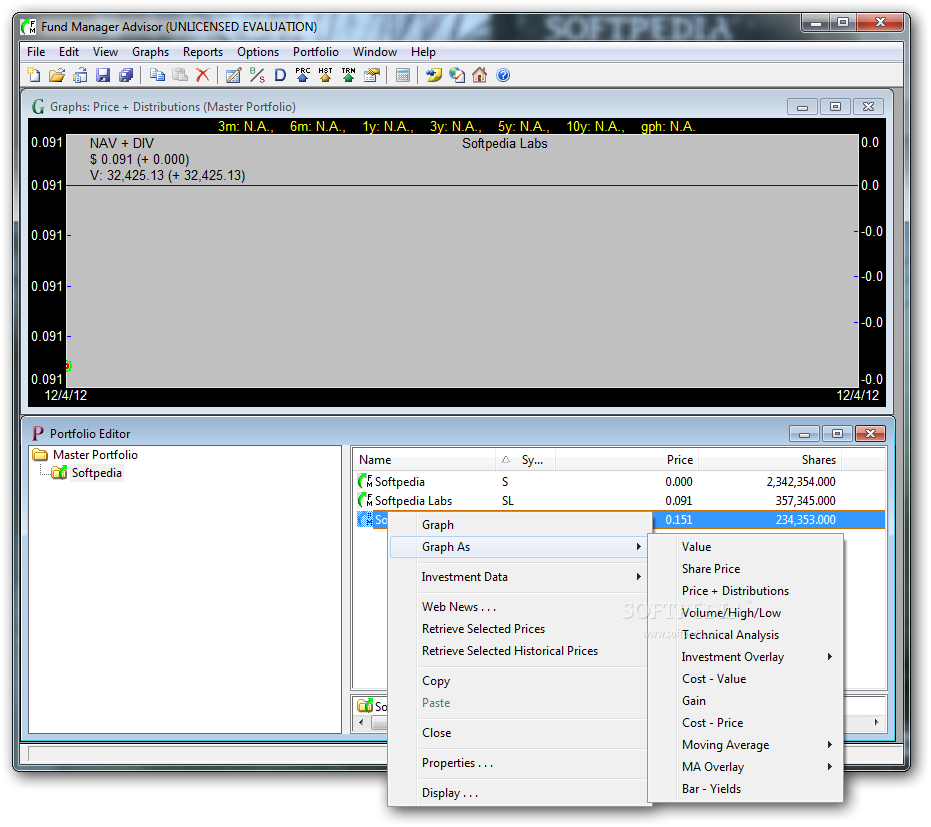Select Retrieve Selected Prices

520,629
